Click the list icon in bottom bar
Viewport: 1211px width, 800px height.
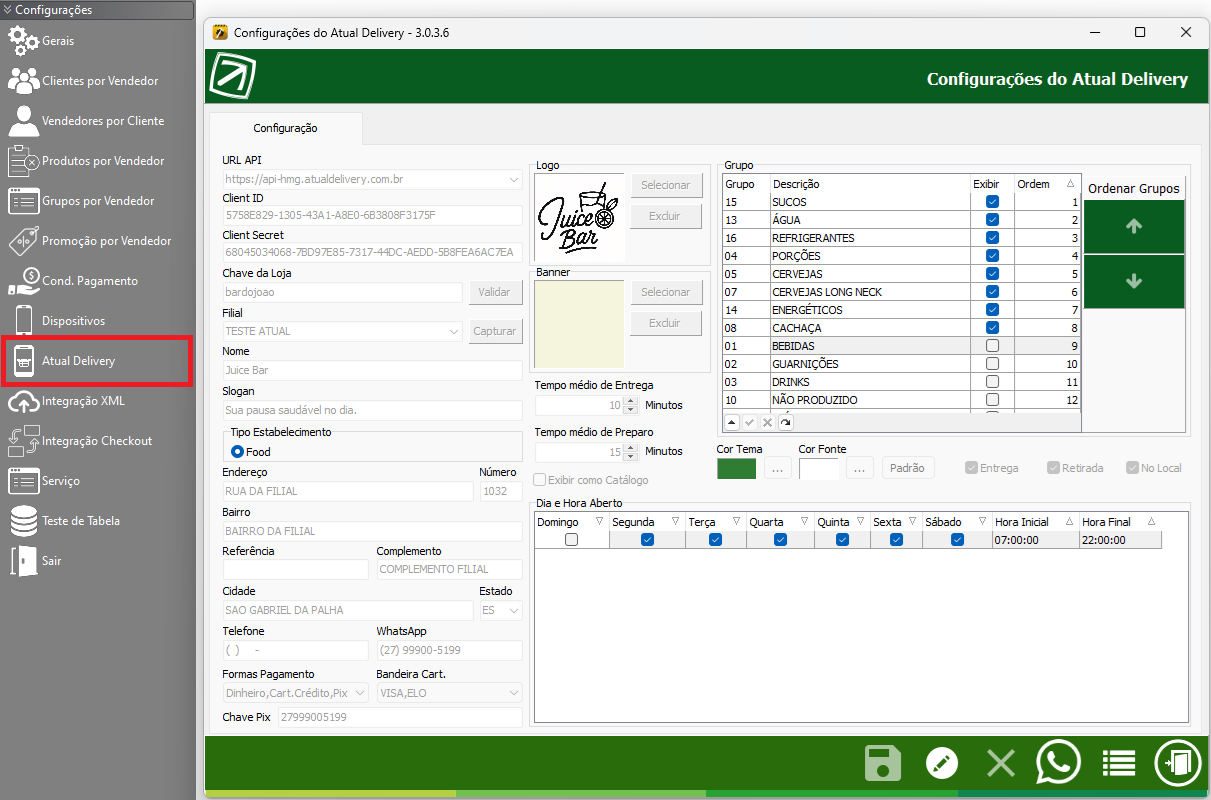[1118, 764]
